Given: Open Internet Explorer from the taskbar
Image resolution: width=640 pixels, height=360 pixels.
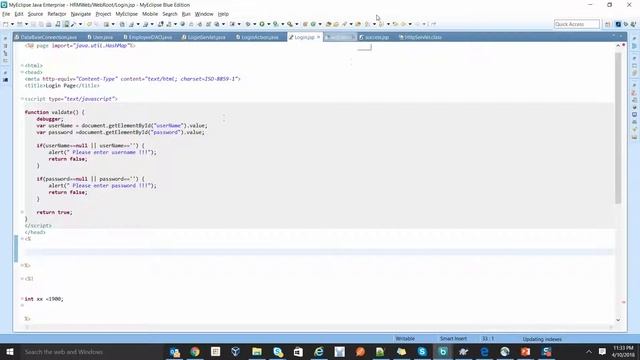Looking at the screenshot, I should pyautogui.click(x=319, y=352).
